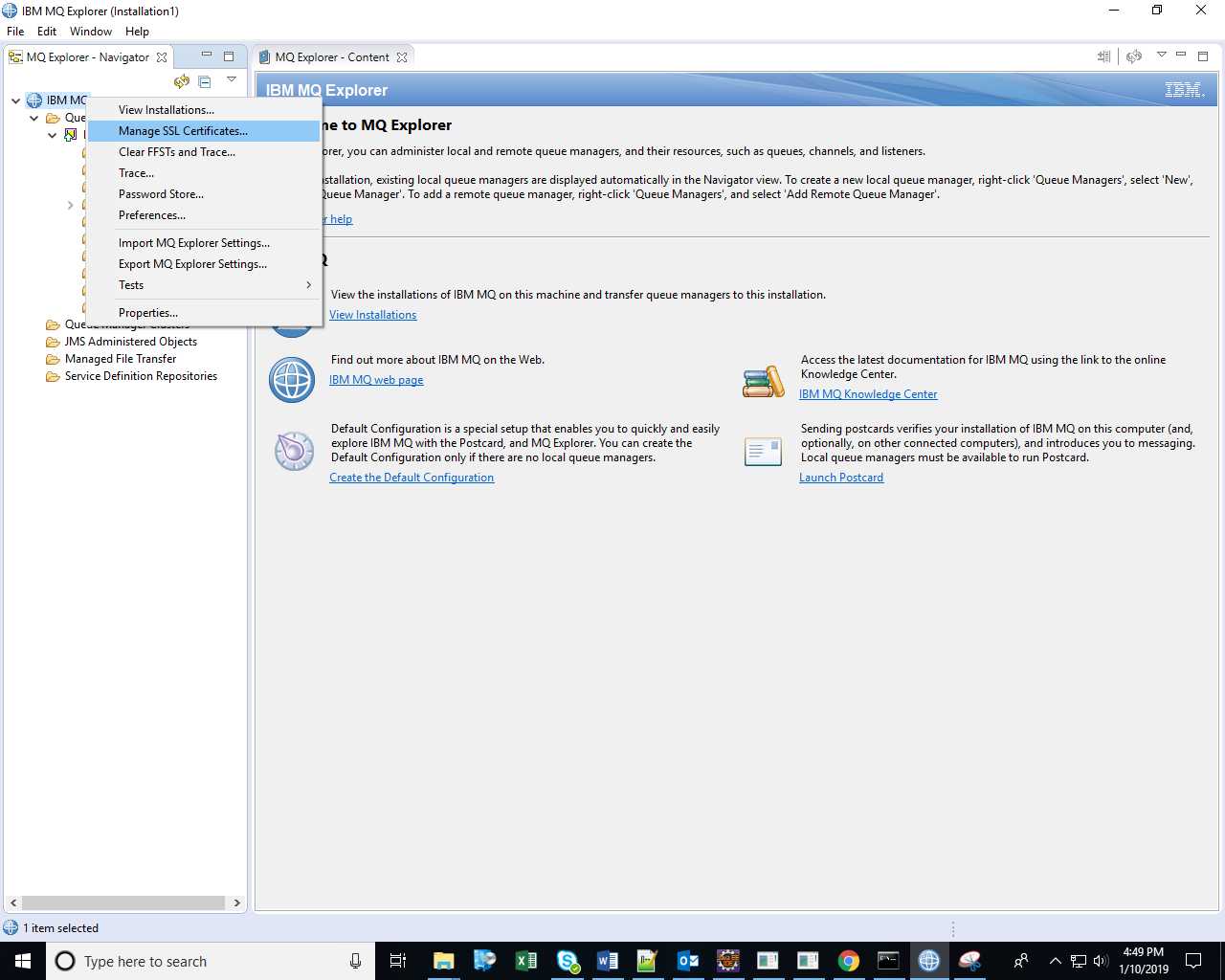The image size is (1225, 980).
Task: Select Manage SSL Certificates menu entry
Action: (x=183, y=131)
